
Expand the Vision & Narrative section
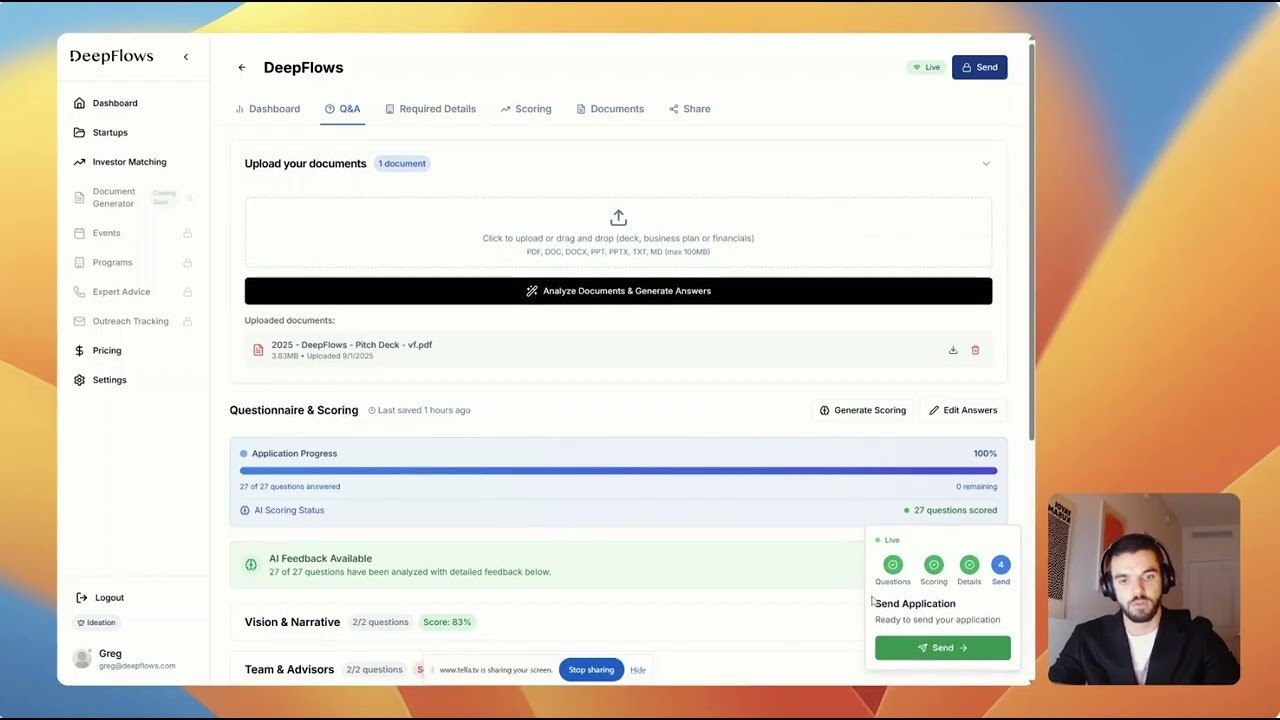[292, 622]
